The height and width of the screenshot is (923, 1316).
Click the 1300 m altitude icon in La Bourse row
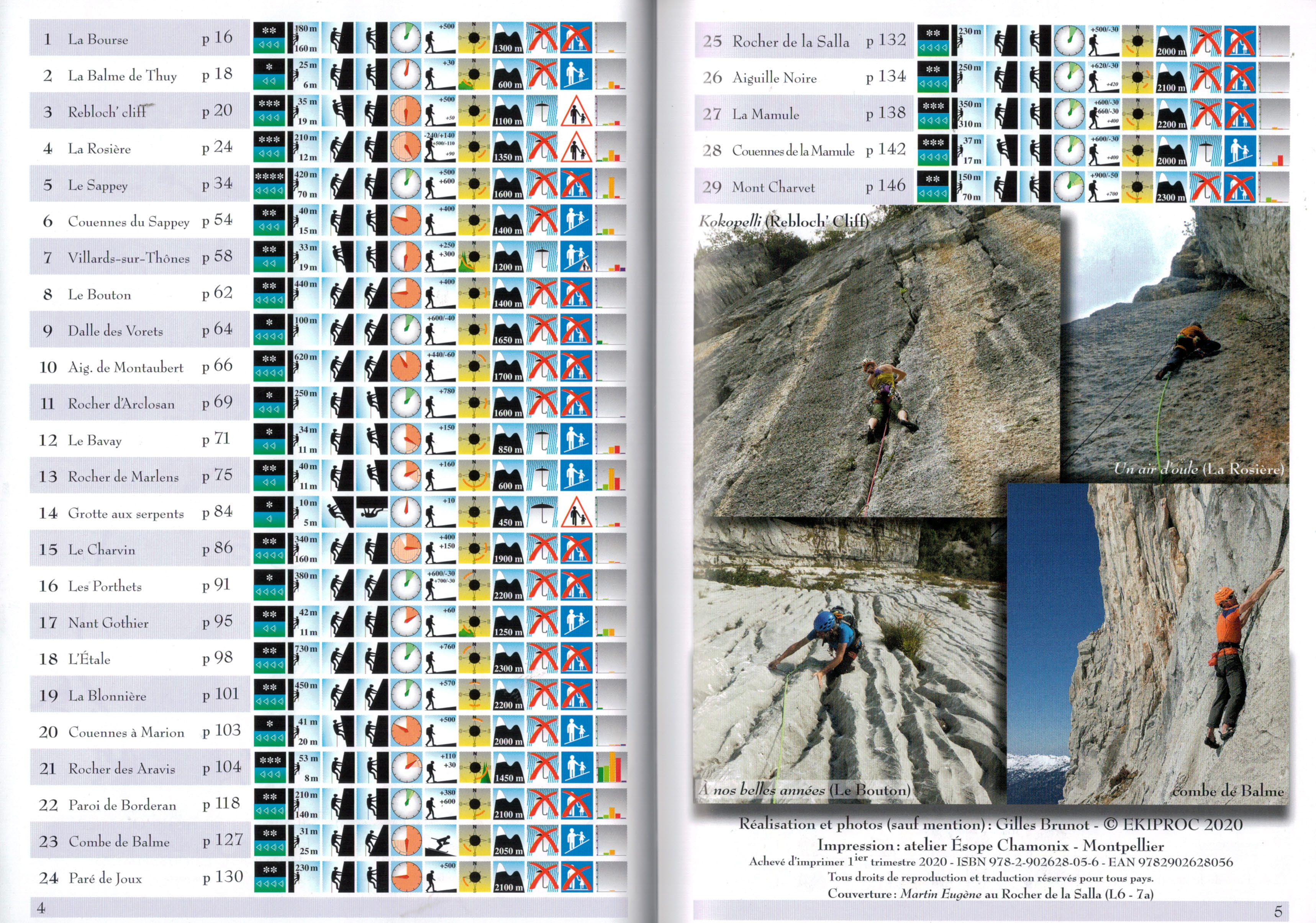pyautogui.click(x=508, y=38)
